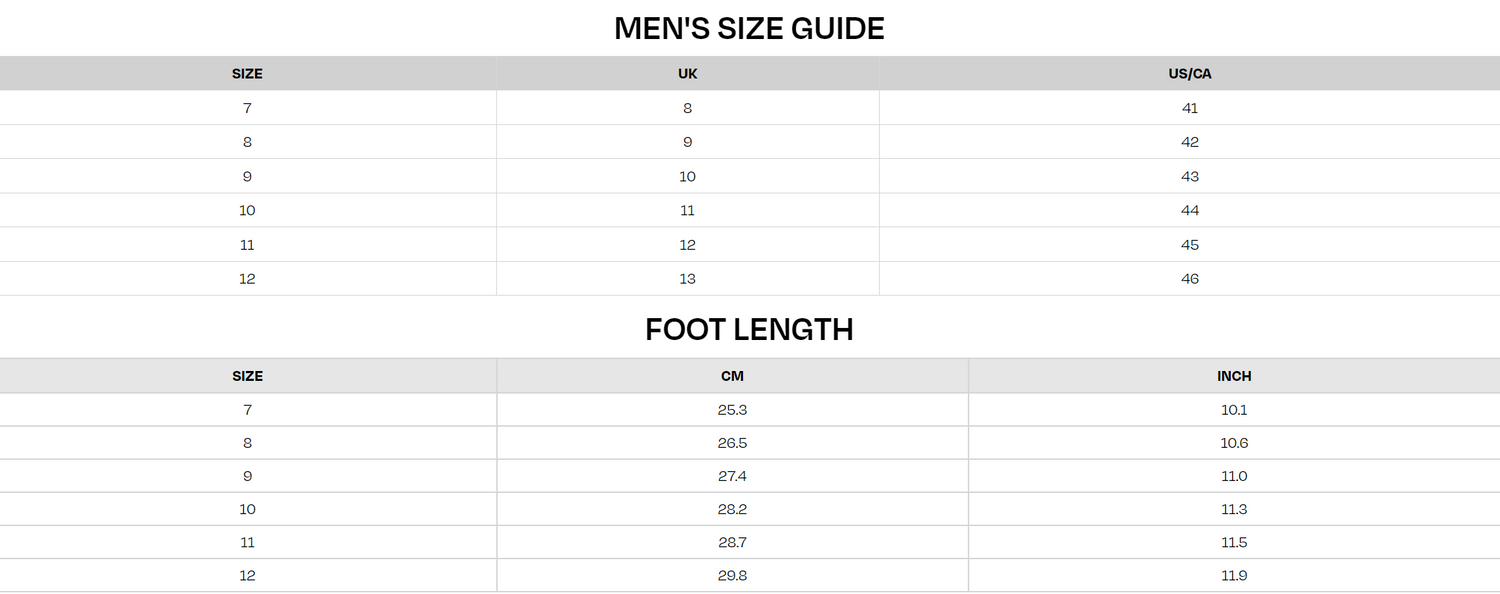This screenshot has height=594, width=1500.
Task: Click the CM column header
Action: tap(732, 376)
